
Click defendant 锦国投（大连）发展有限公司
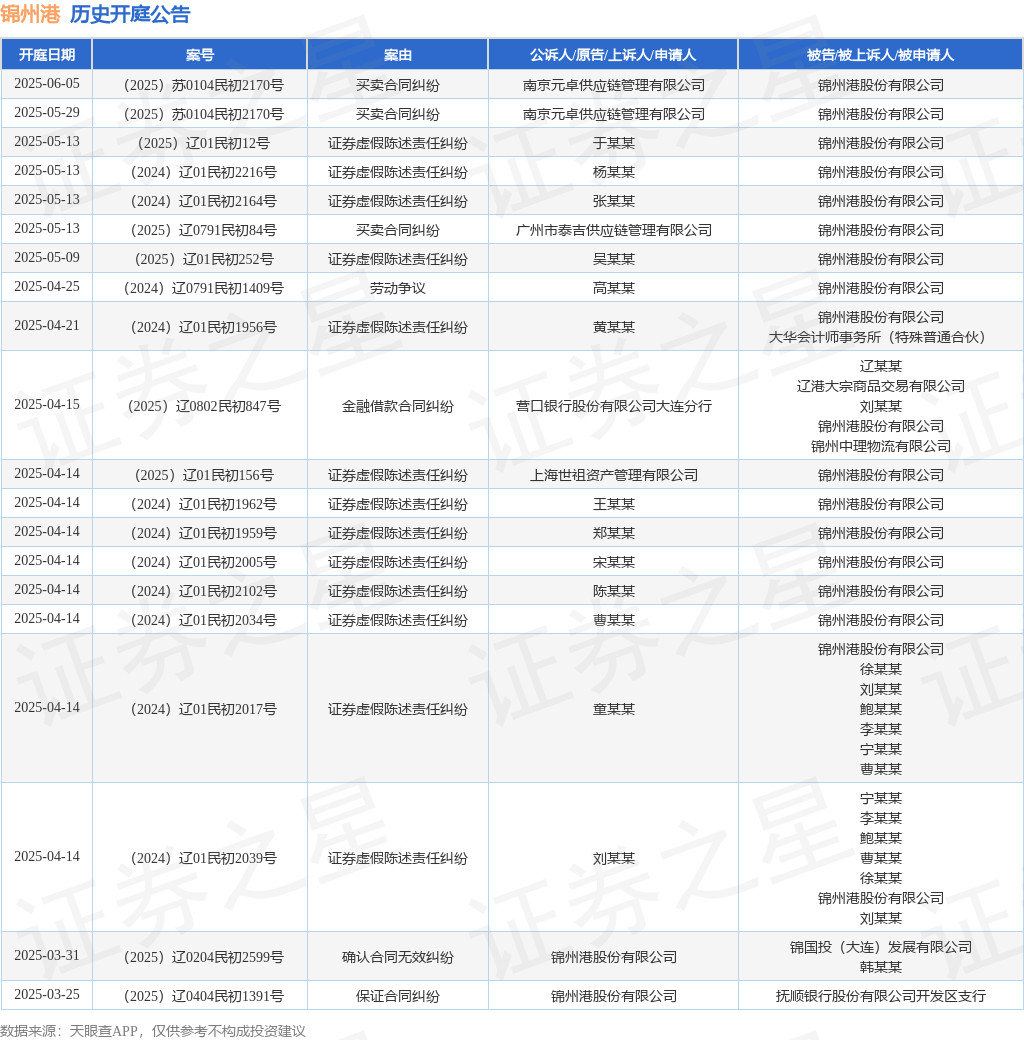click(x=880, y=947)
